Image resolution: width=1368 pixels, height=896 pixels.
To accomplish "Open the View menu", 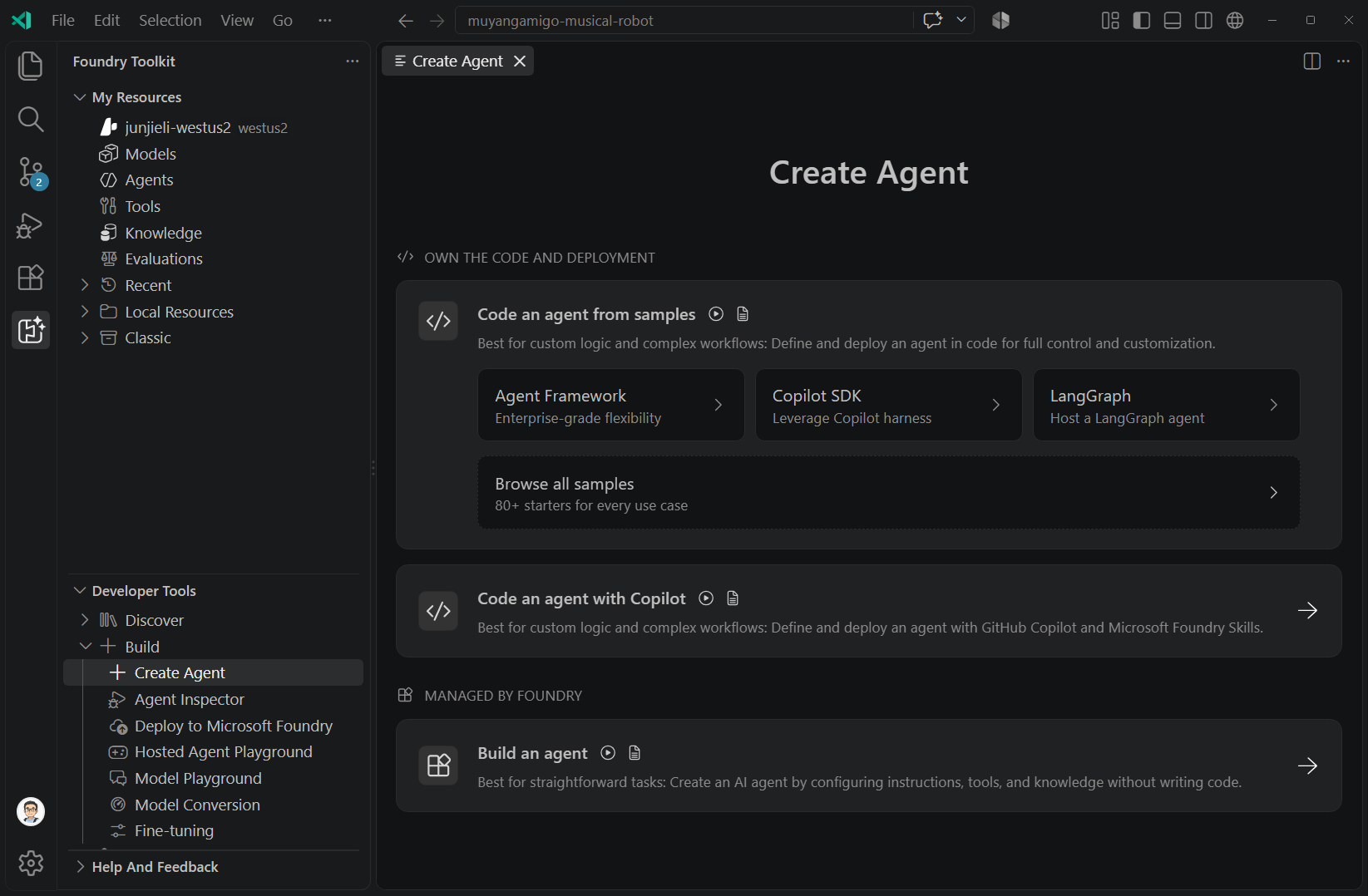I will click(x=237, y=21).
